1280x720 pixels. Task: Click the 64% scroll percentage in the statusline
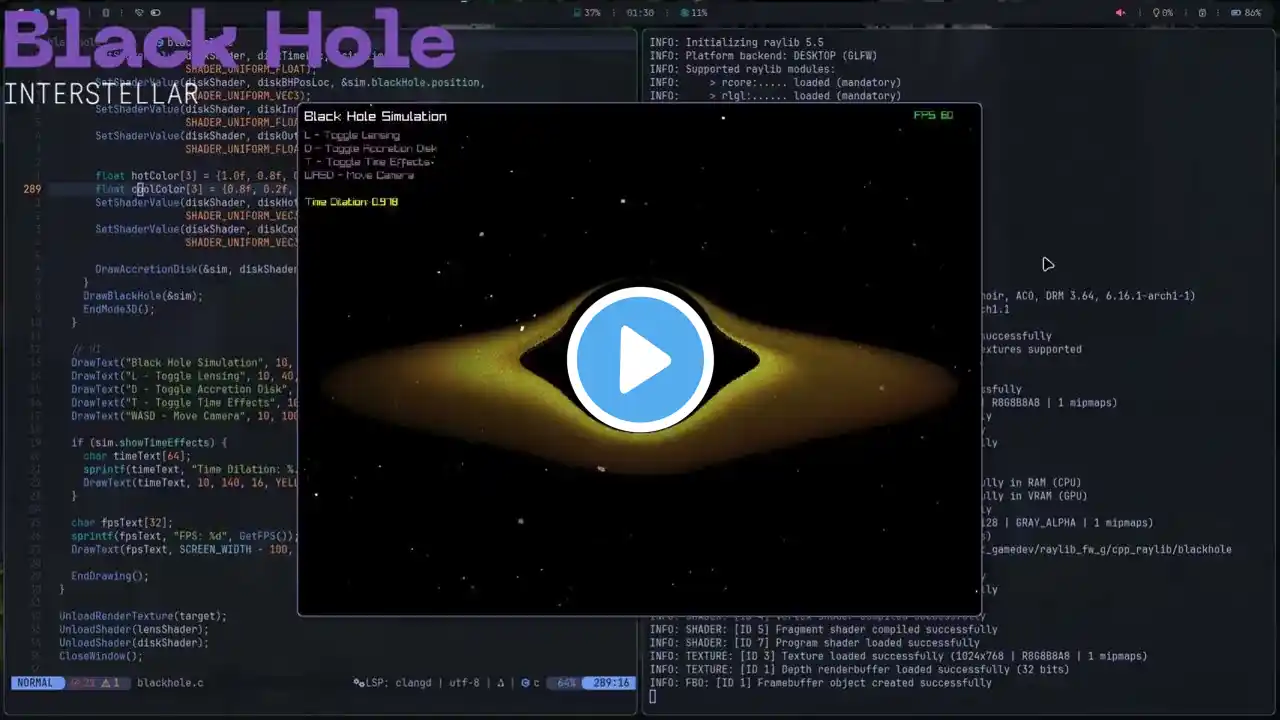(x=566, y=683)
